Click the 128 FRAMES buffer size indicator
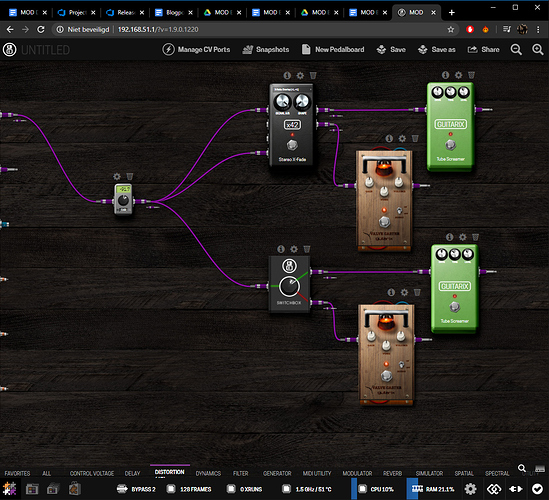 pos(189,489)
